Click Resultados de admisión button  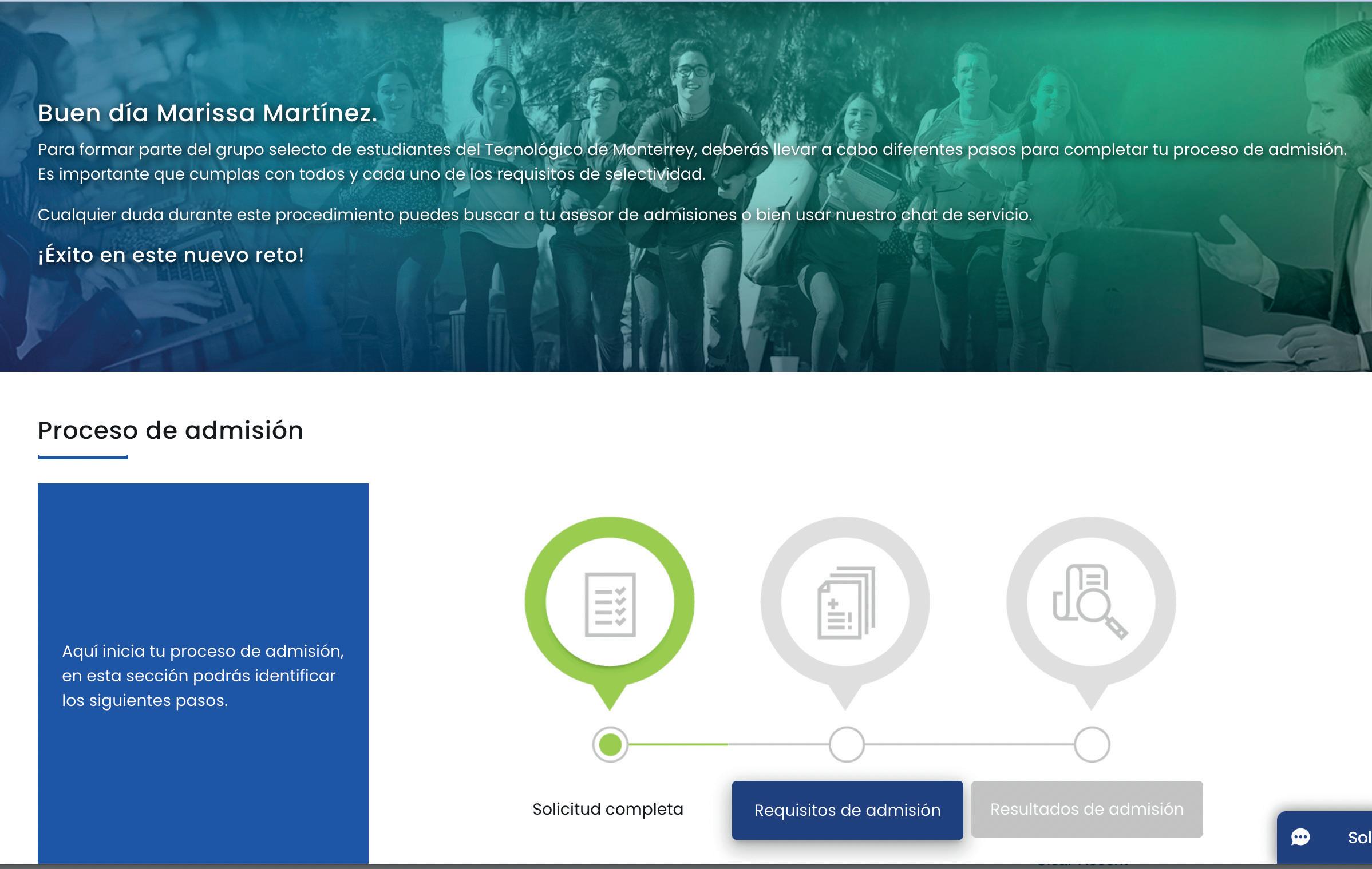click(1086, 809)
